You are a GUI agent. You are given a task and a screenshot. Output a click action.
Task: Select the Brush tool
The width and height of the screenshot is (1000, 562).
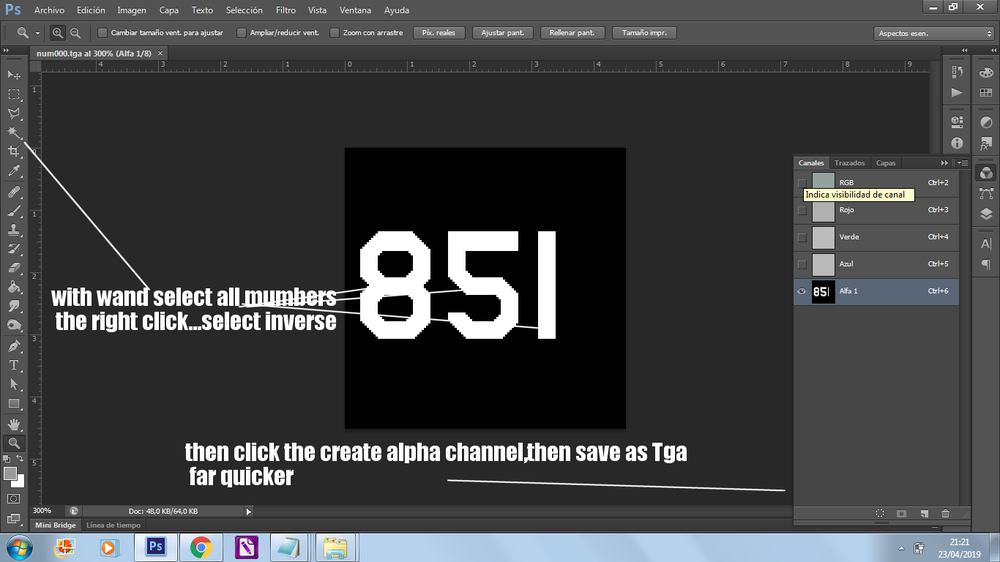[x=13, y=211]
